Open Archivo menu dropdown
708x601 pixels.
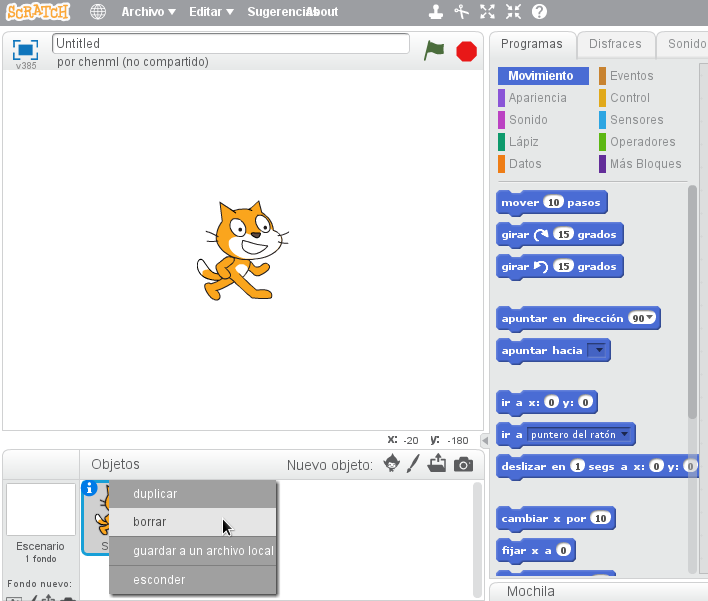pyautogui.click(x=148, y=12)
